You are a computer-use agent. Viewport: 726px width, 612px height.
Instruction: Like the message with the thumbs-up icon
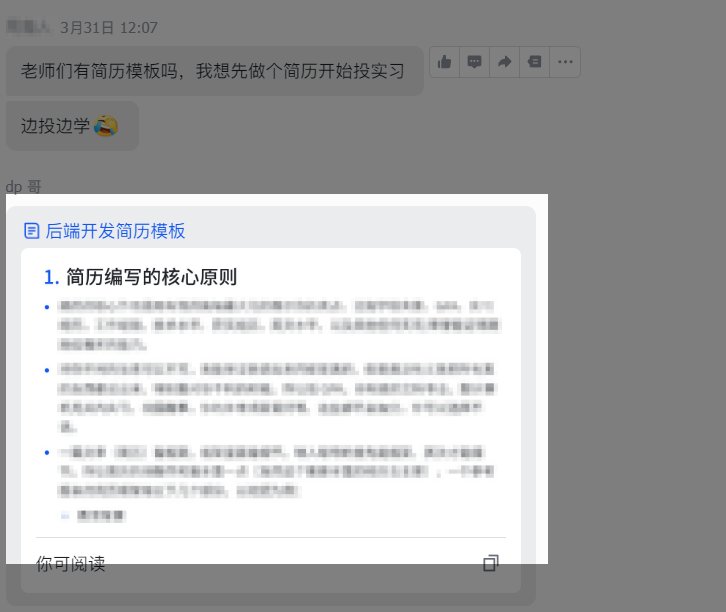click(x=444, y=62)
